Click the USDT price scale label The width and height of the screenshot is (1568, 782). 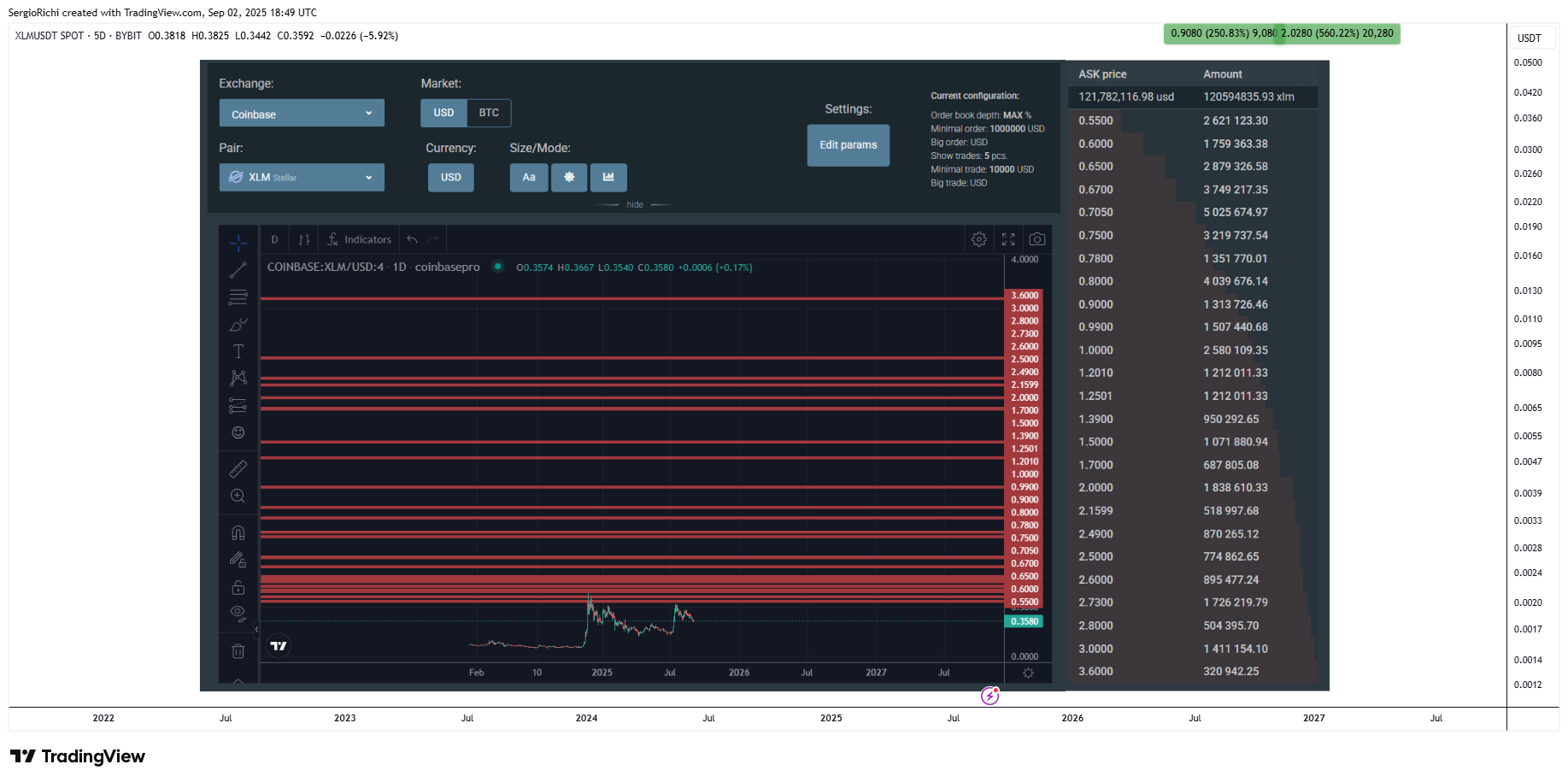coord(1530,38)
